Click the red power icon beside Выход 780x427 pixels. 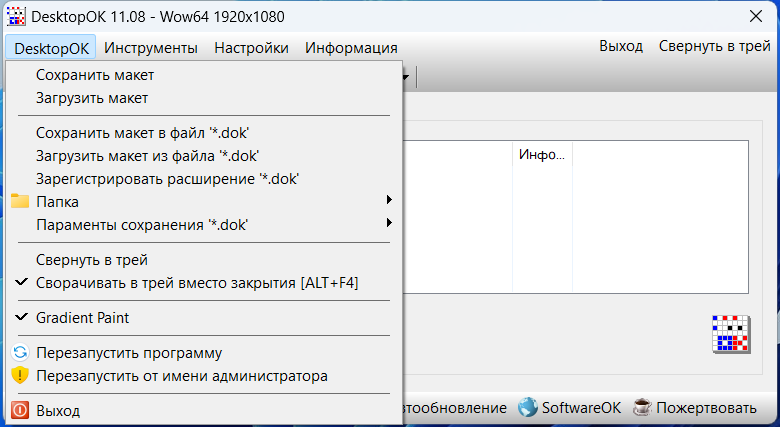click(20, 410)
